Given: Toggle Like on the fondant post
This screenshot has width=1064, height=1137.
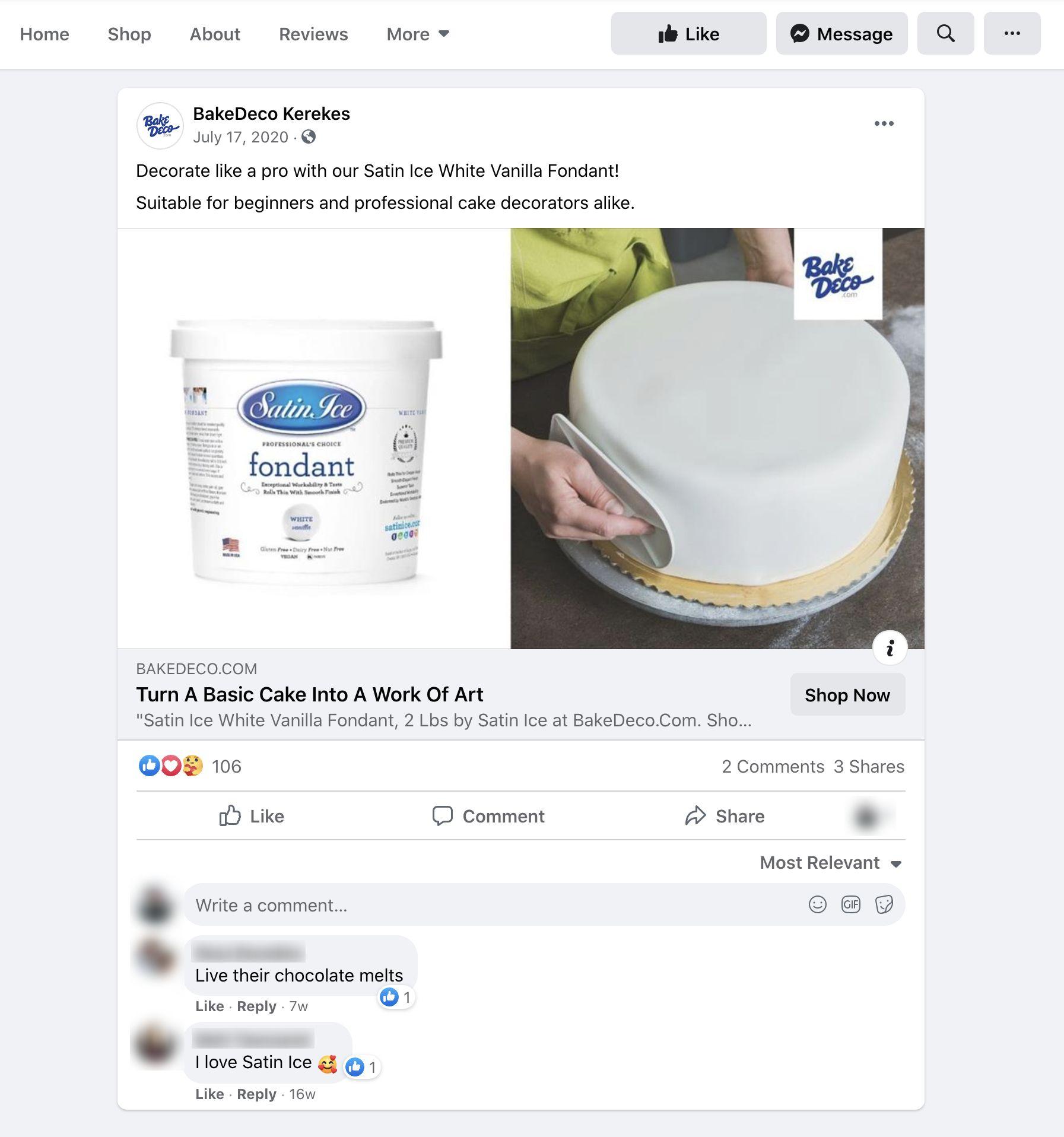Looking at the screenshot, I should [x=252, y=816].
